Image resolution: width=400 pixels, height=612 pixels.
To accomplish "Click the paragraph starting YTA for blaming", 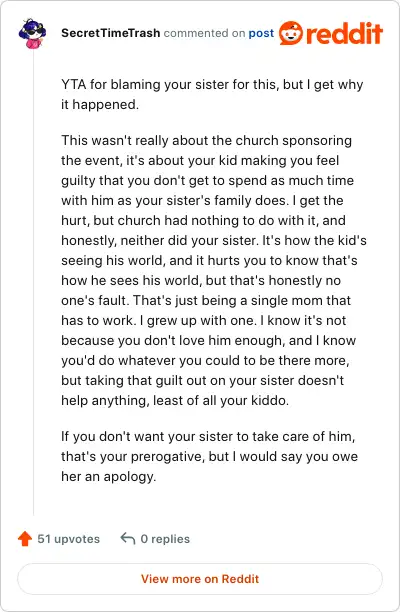I will tap(212, 94).
